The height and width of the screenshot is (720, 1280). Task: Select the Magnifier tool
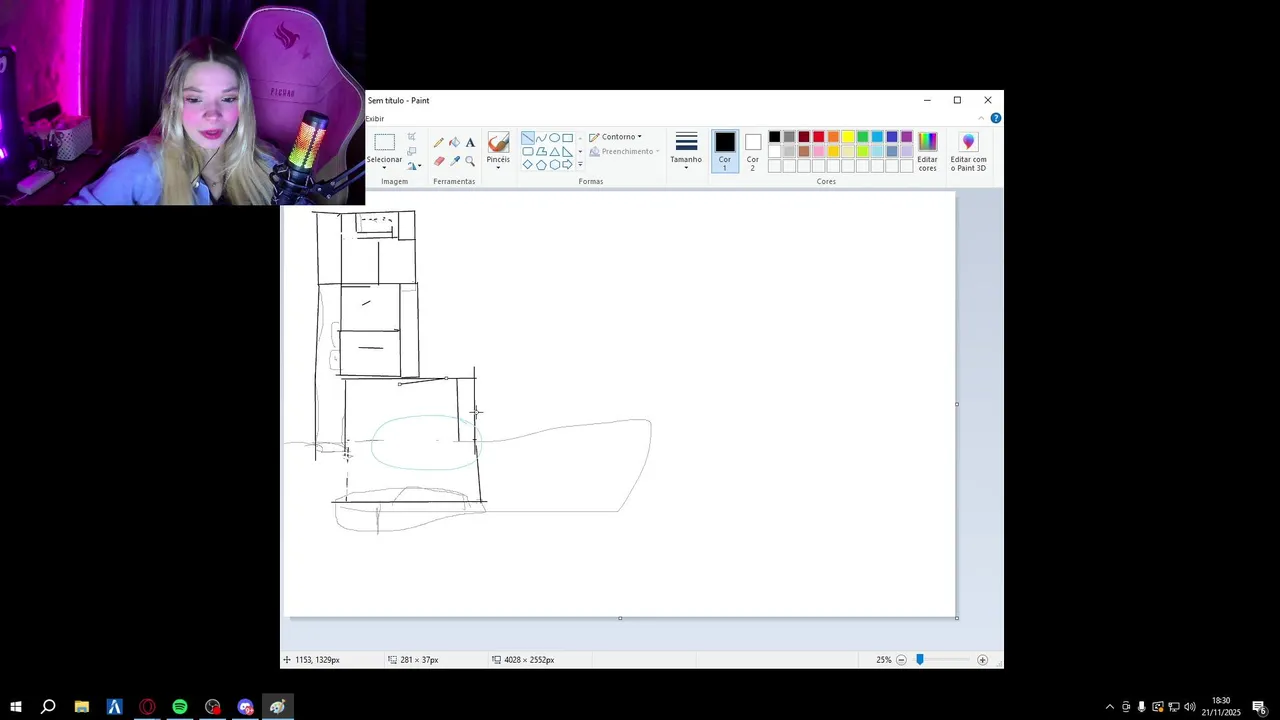pyautogui.click(x=470, y=161)
